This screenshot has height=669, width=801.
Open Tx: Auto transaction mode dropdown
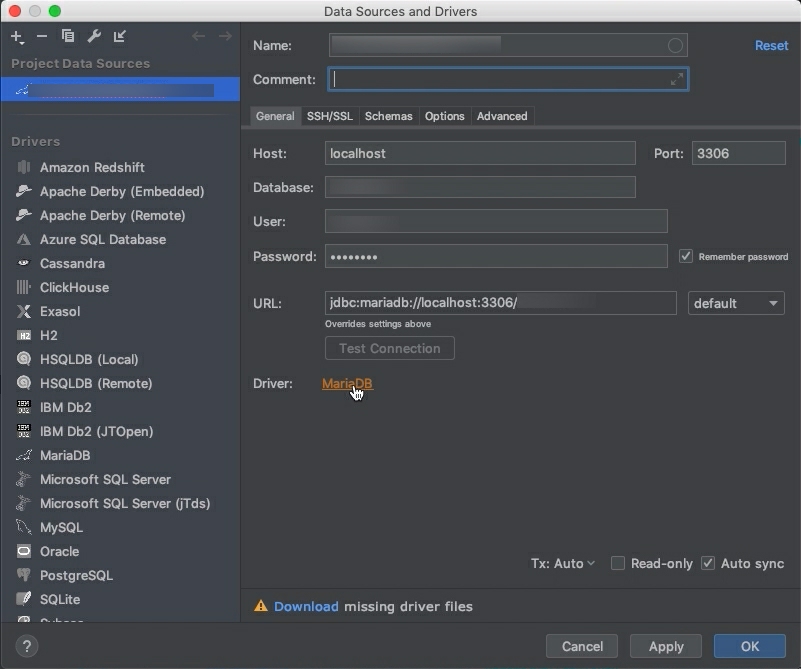(563, 563)
